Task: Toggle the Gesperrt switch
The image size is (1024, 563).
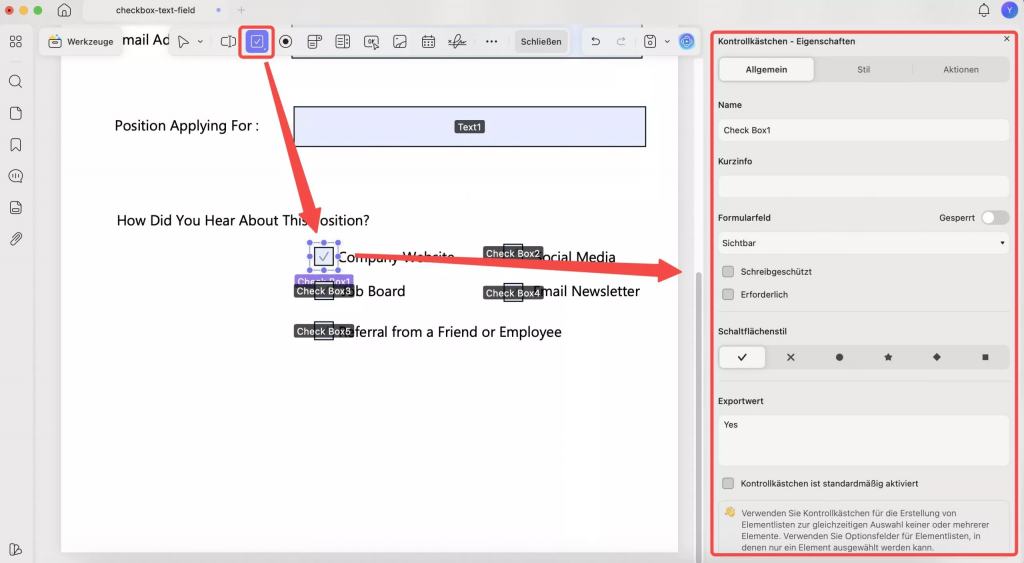Action: coord(995,217)
